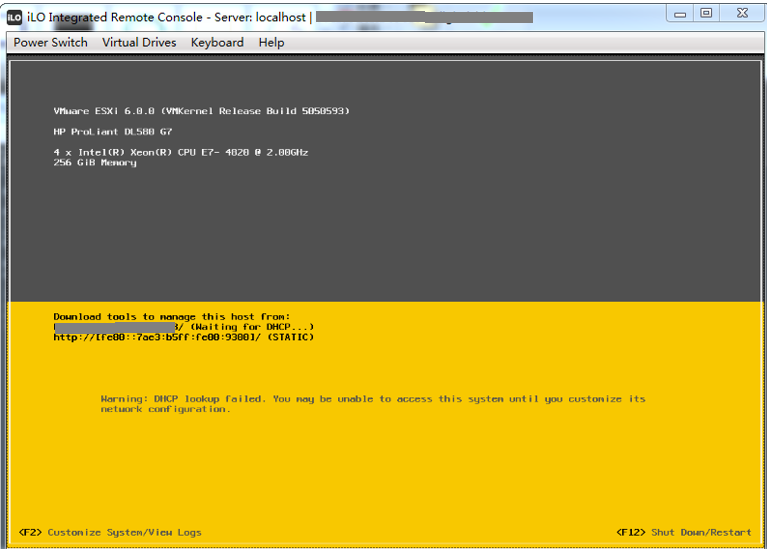Click the HP ProLiant DL580 G7 text
767x549 pixels.
click(x=113, y=132)
